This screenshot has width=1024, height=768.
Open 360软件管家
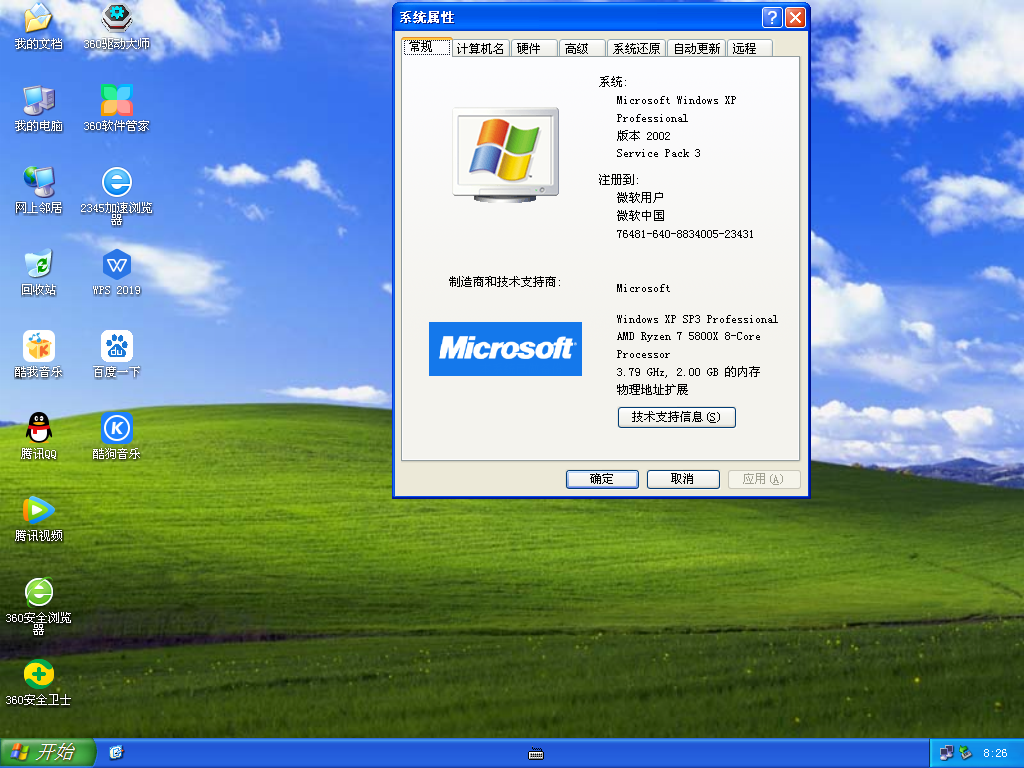[x=116, y=100]
